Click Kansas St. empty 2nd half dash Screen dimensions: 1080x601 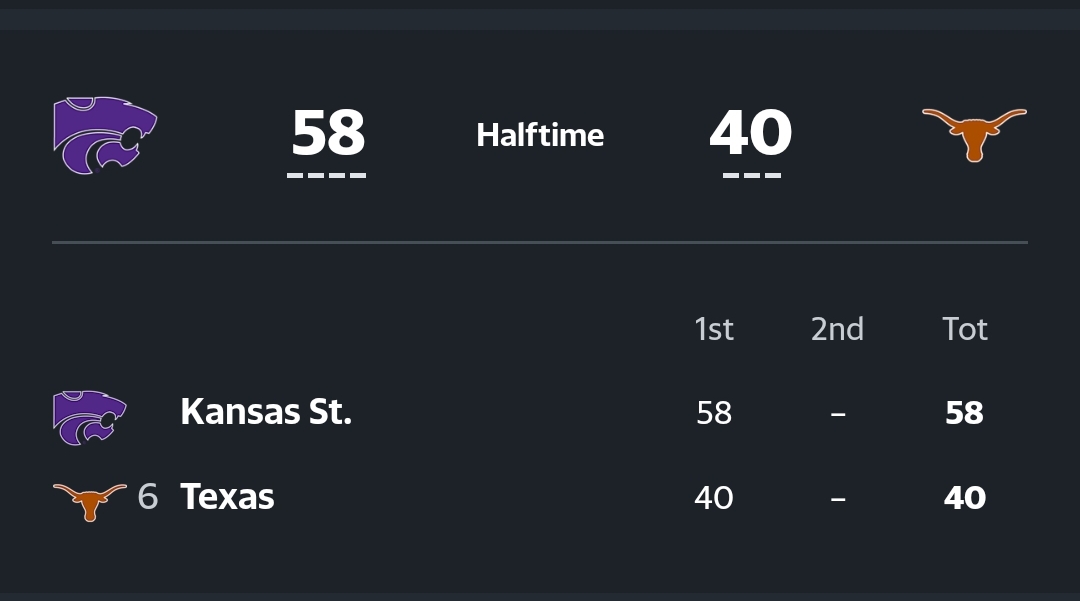pos(838,413)
